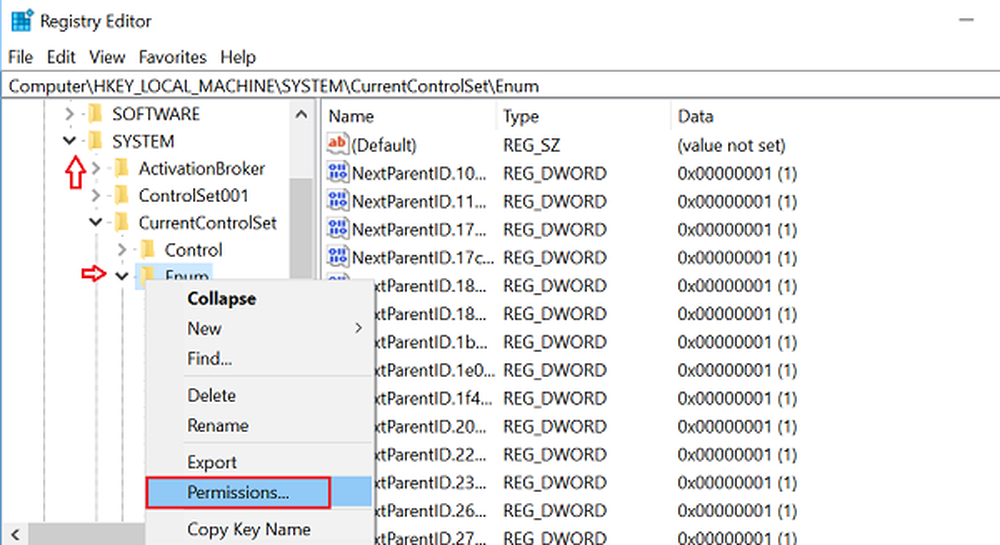The image size is (1000, 545).
Task: Click the Registry Editor app icon in title bar
Action: click(19, 18)
